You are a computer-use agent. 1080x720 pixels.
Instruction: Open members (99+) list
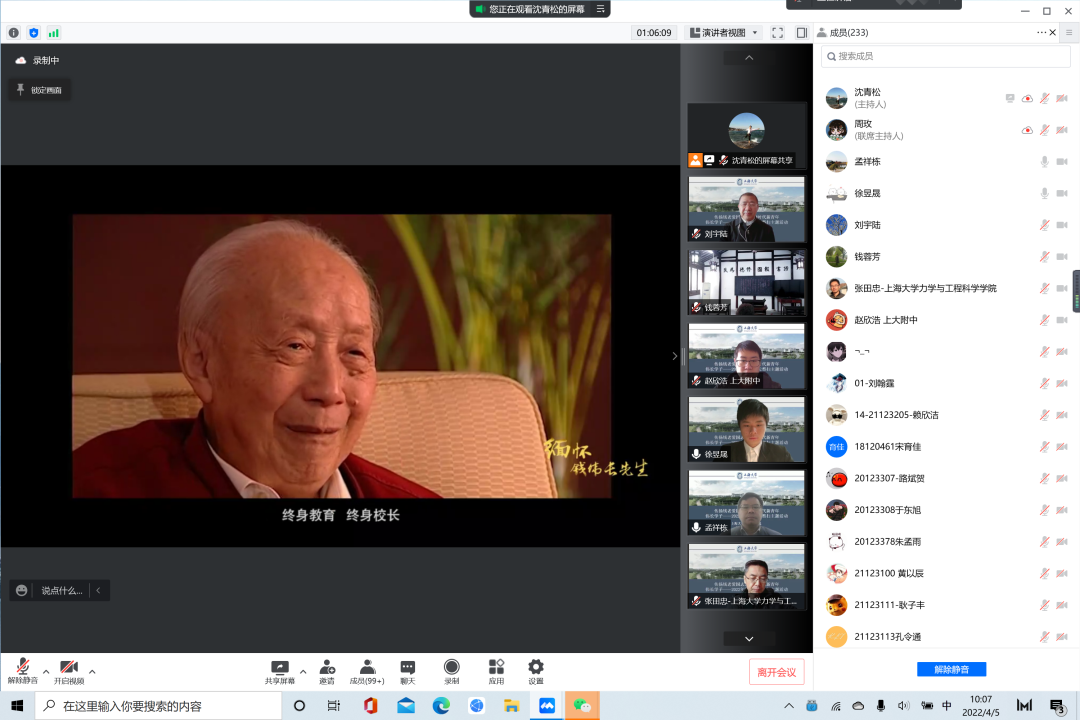coord(367,671)
